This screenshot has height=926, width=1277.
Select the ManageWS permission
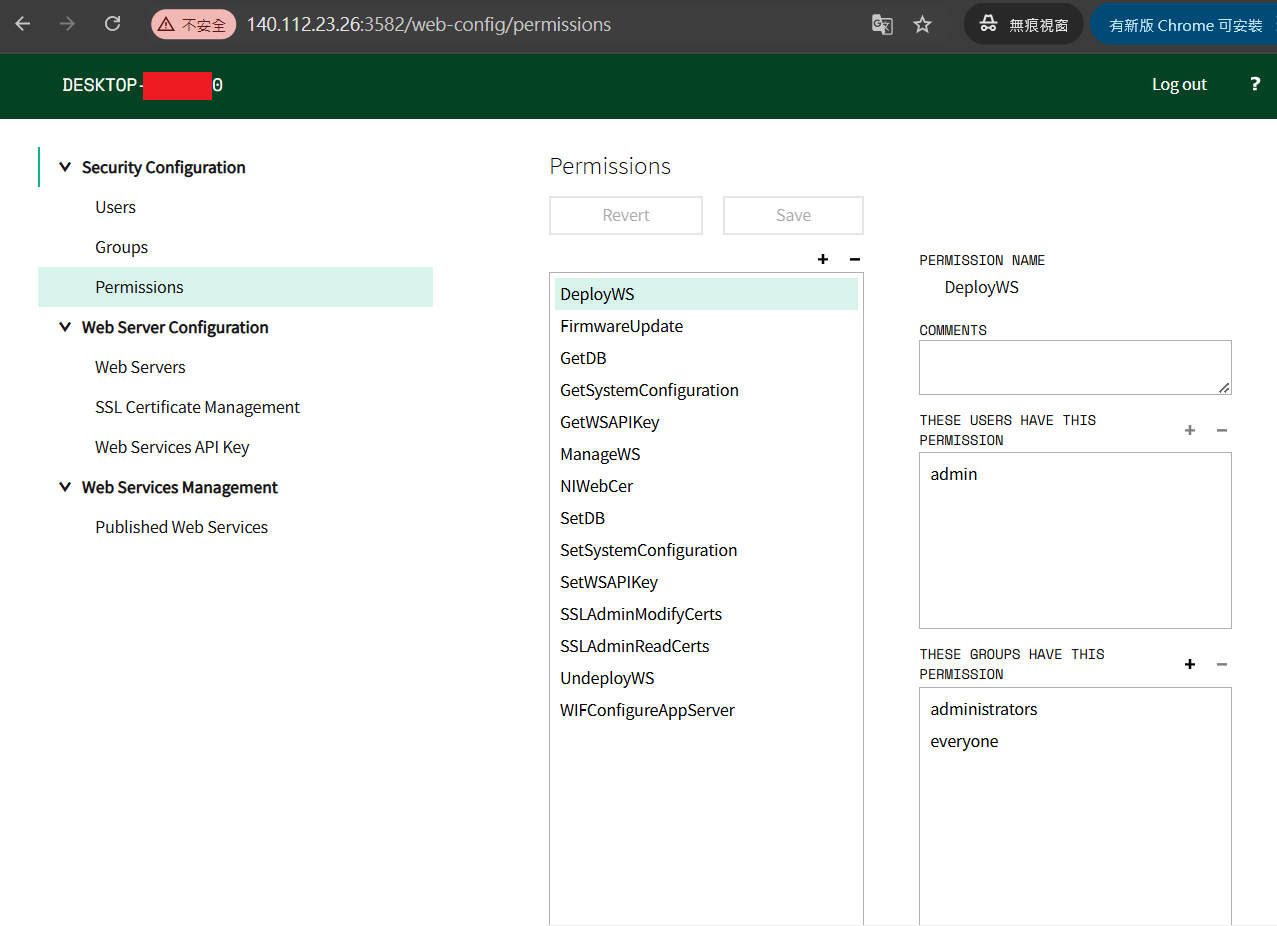706,454
